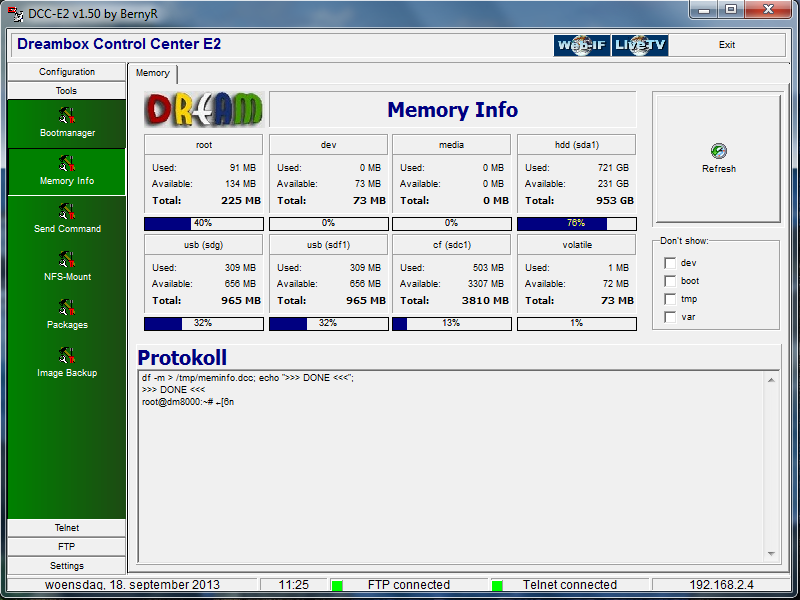800x600 pixels.
Task: Click the 'usb (sdg)' partition header
Action: pos(204,245)
